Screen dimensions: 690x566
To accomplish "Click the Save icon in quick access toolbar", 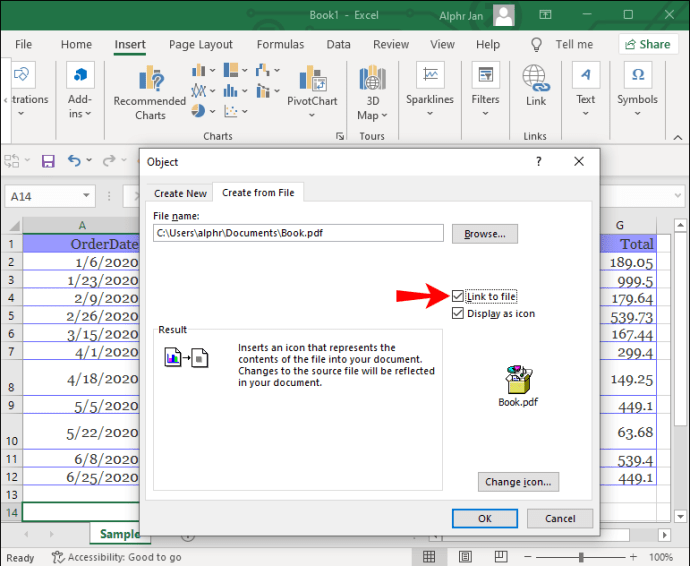I will tap(47, 160).
